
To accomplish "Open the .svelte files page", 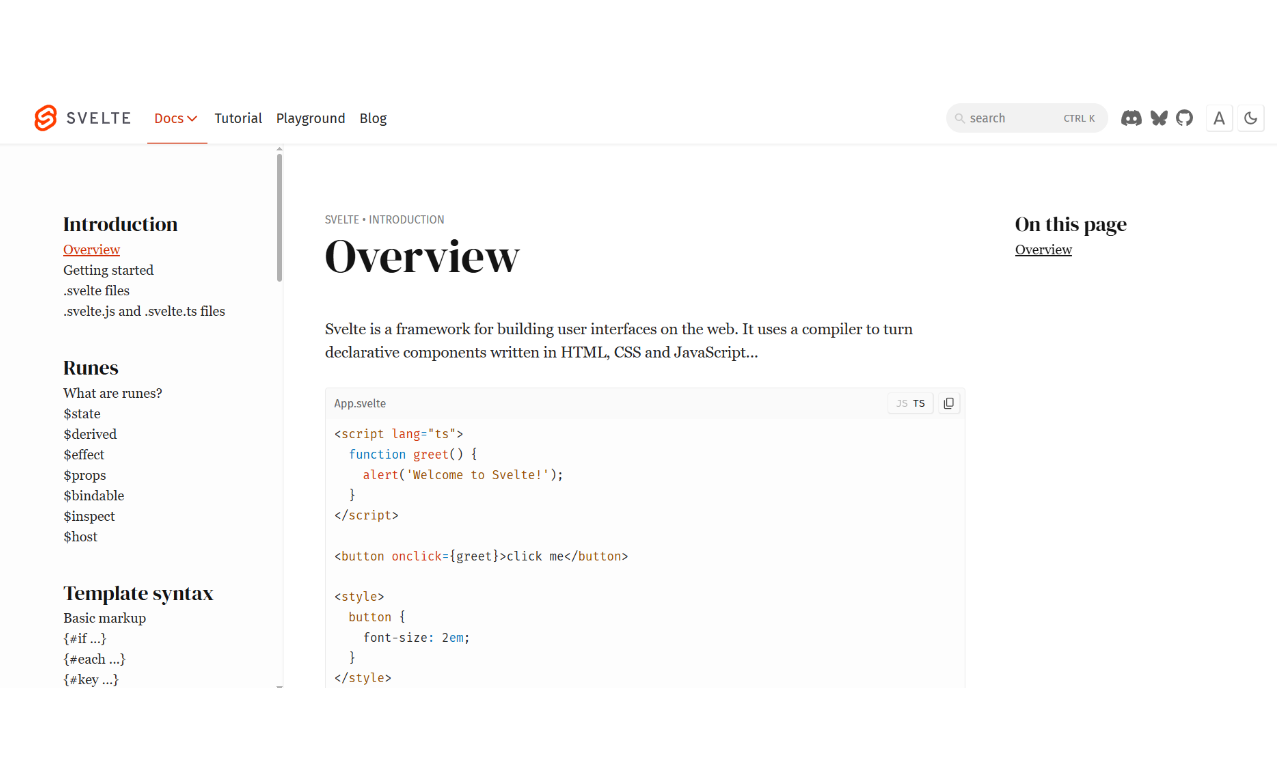I will pyautogui.click(x=96, y=291).
